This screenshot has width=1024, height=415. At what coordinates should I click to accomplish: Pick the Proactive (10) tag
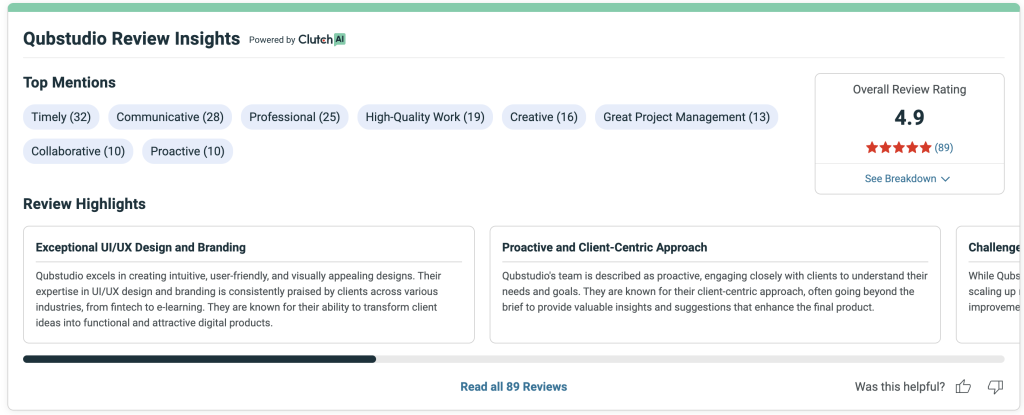tap(187, 151)
